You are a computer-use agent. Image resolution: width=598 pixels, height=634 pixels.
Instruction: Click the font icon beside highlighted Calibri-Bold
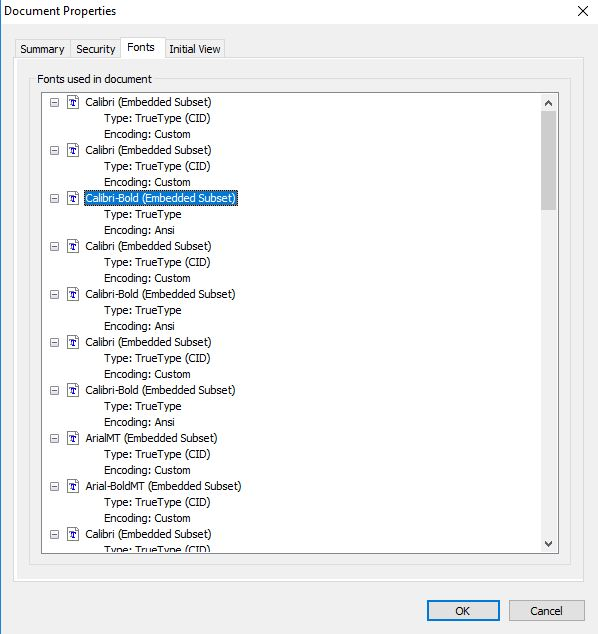click(x=73, y=198)
